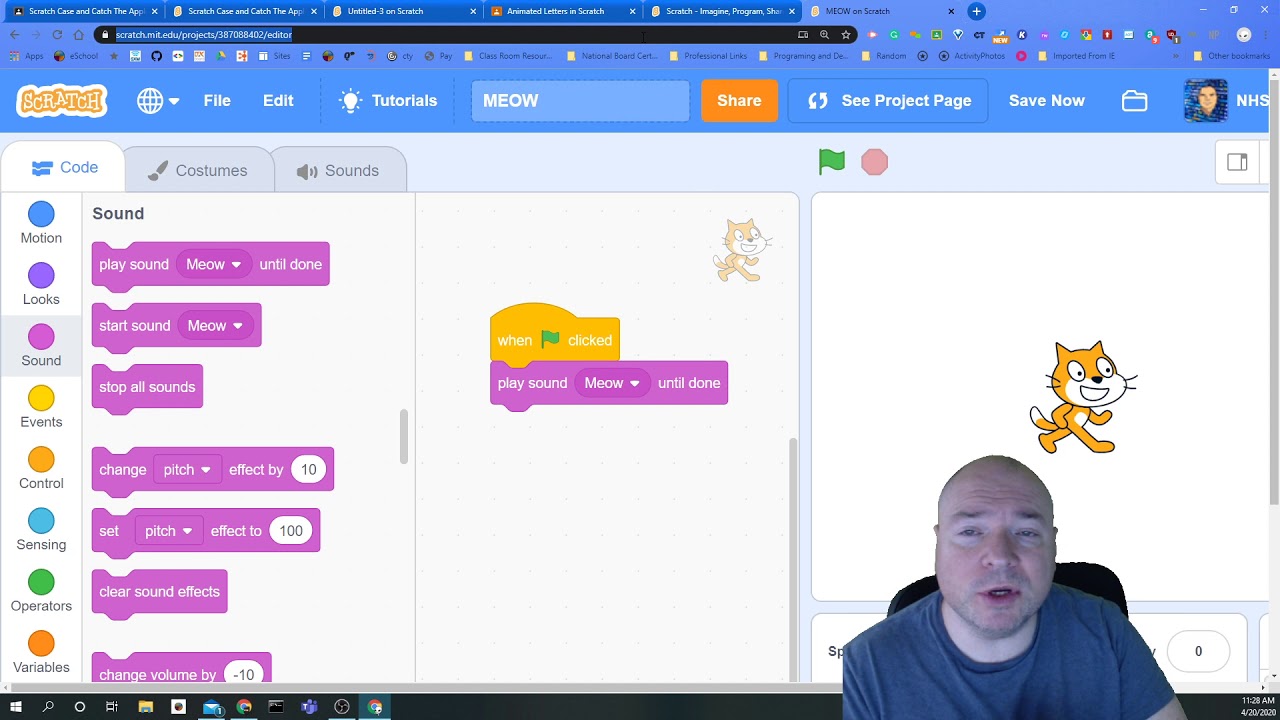Click the browser address bar URL
This screenshot has height=720, width=1280.
coord(203,34)
